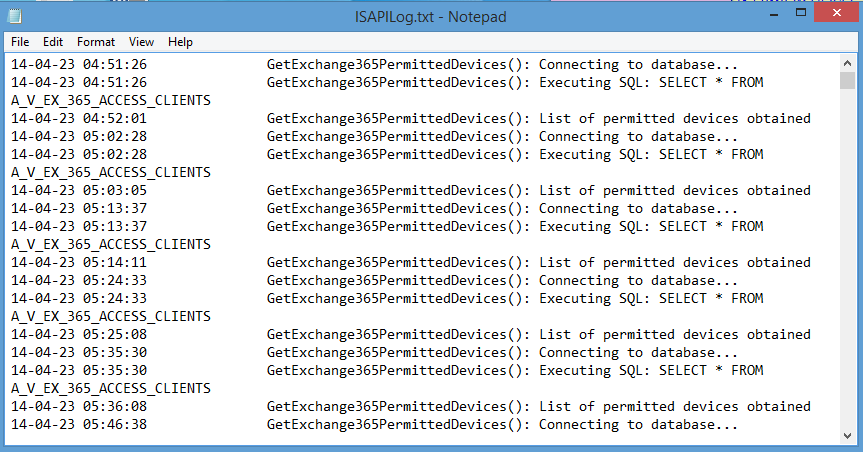Image resolution: width=863 pixels, height=452 pixels.
Task: Minimize the Notepad window
Action: point(774,13)
